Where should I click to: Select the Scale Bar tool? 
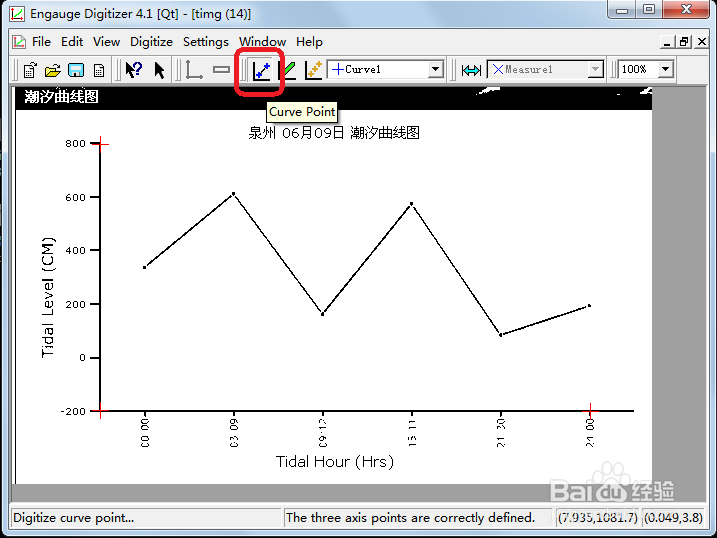point(221,69)
